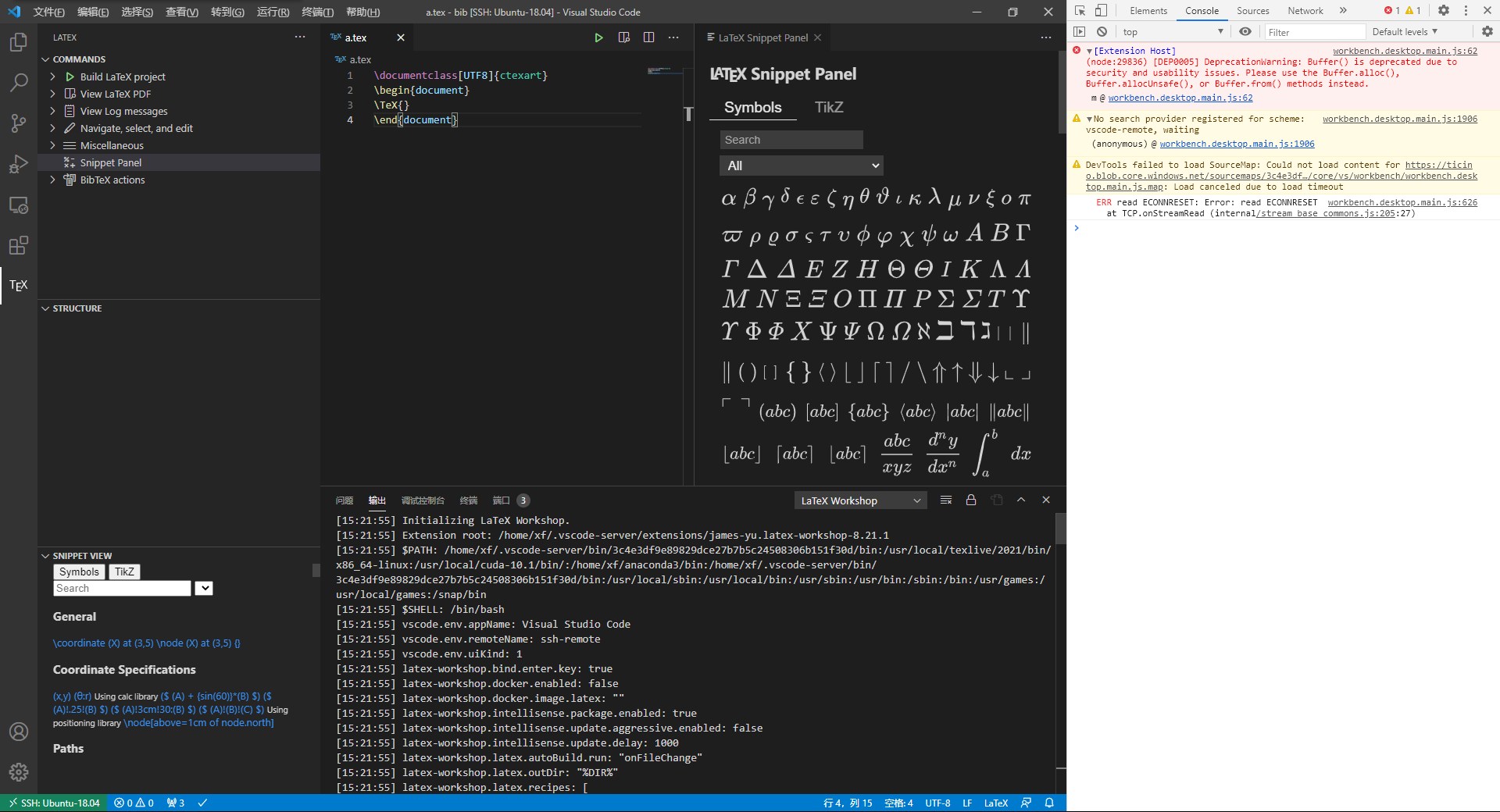Click View LaTeX PDF icon in editor toolbar
The image size is (1500, 812).
click(623, 37)
